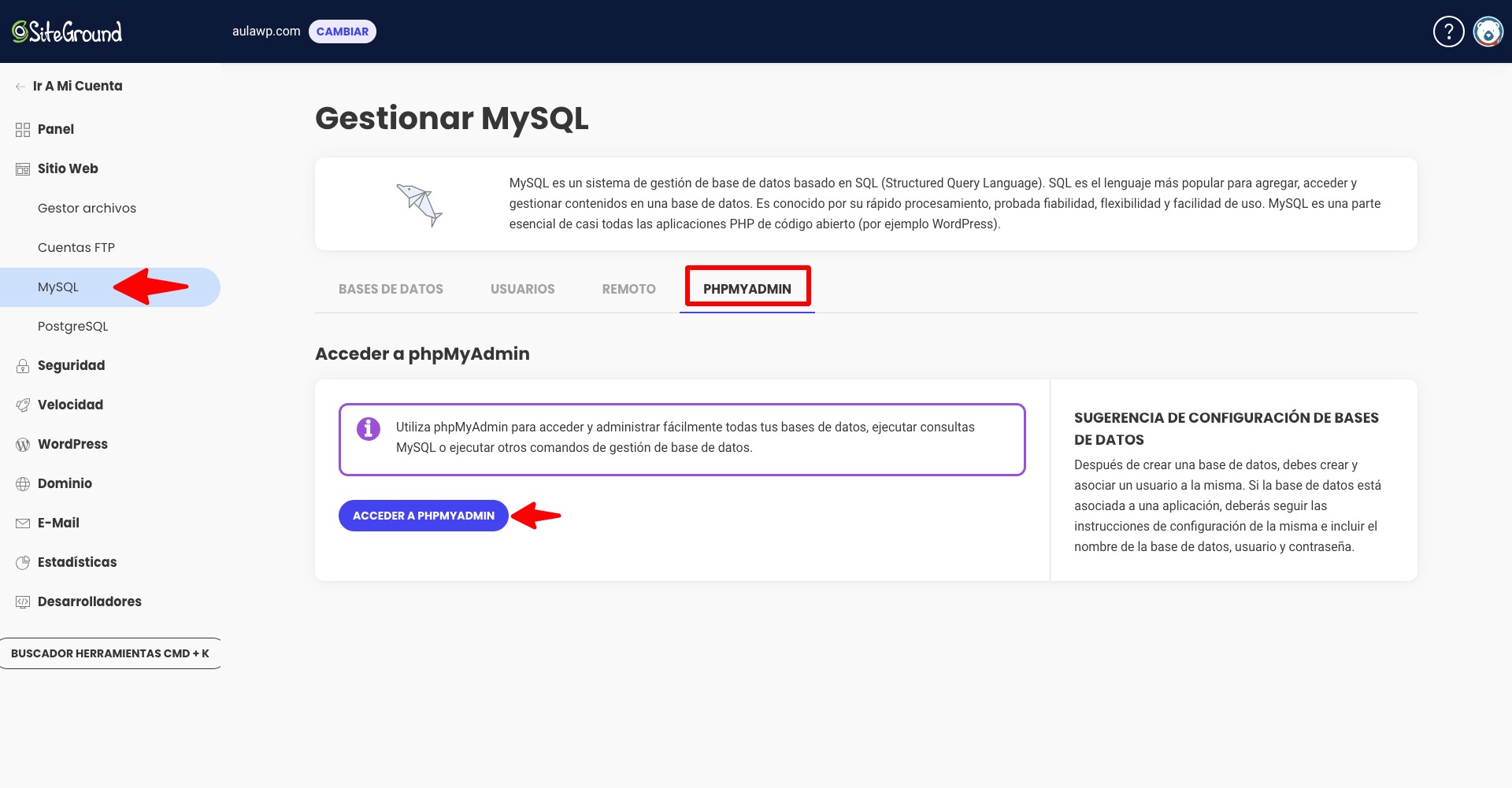The width and height of the screenshot is (1512, 788).
Task: Click the ACCEDER A PHPMYADMIN button
Action: pyautogui.click(x=423, y=516)
